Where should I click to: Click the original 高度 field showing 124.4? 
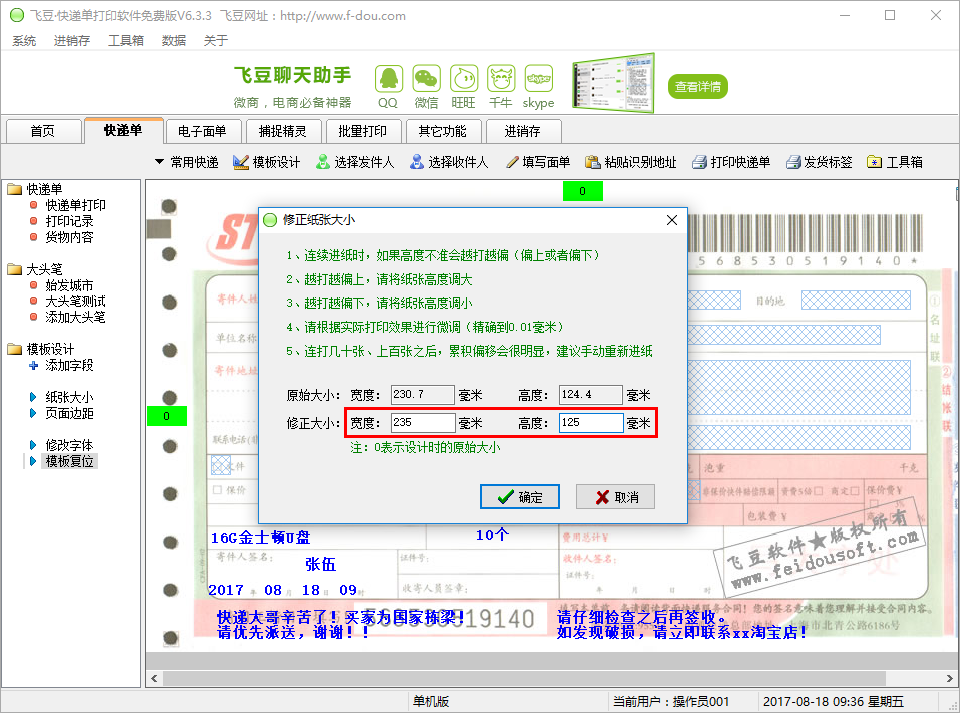tap(591, 395)
